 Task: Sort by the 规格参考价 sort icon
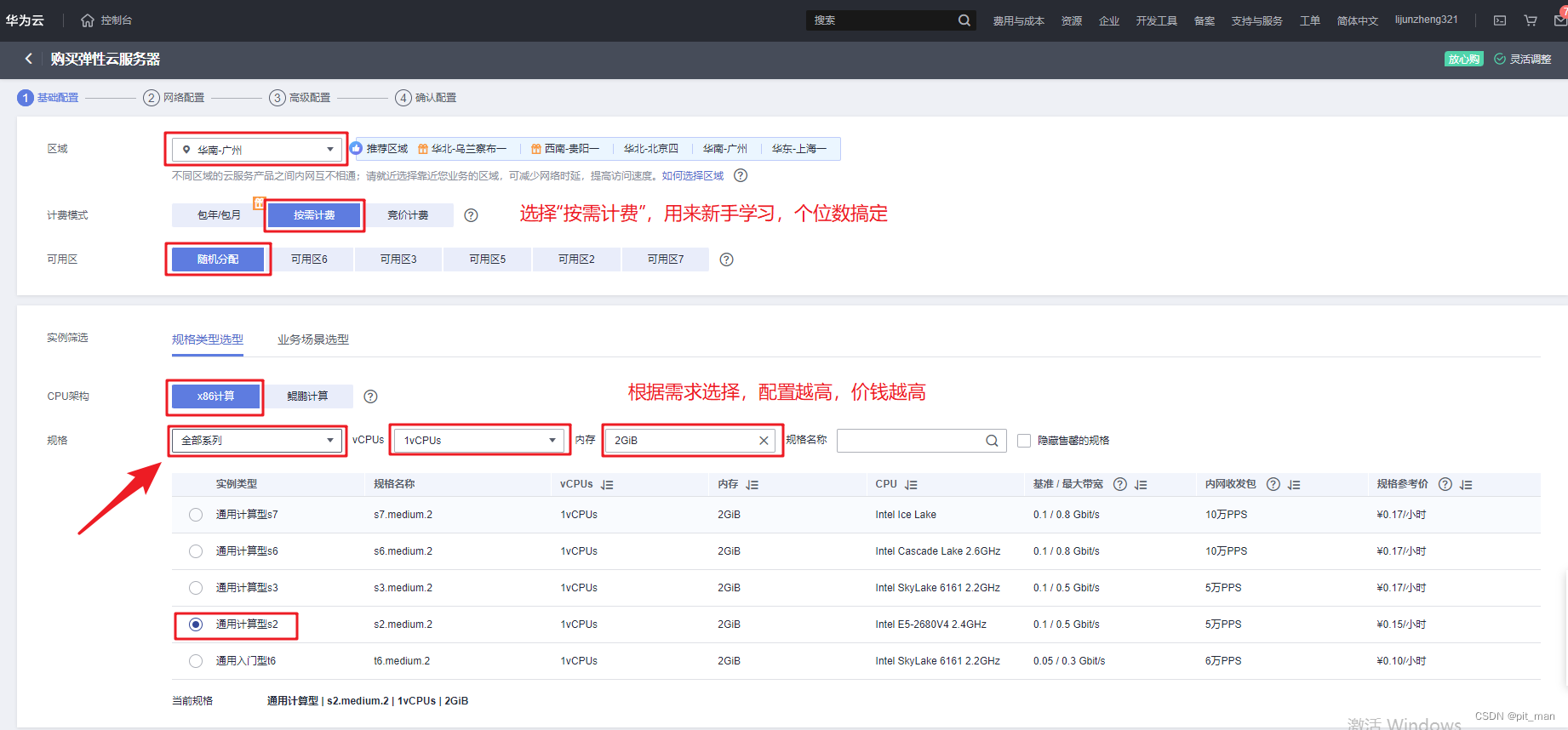click(x=1466, y=485)
